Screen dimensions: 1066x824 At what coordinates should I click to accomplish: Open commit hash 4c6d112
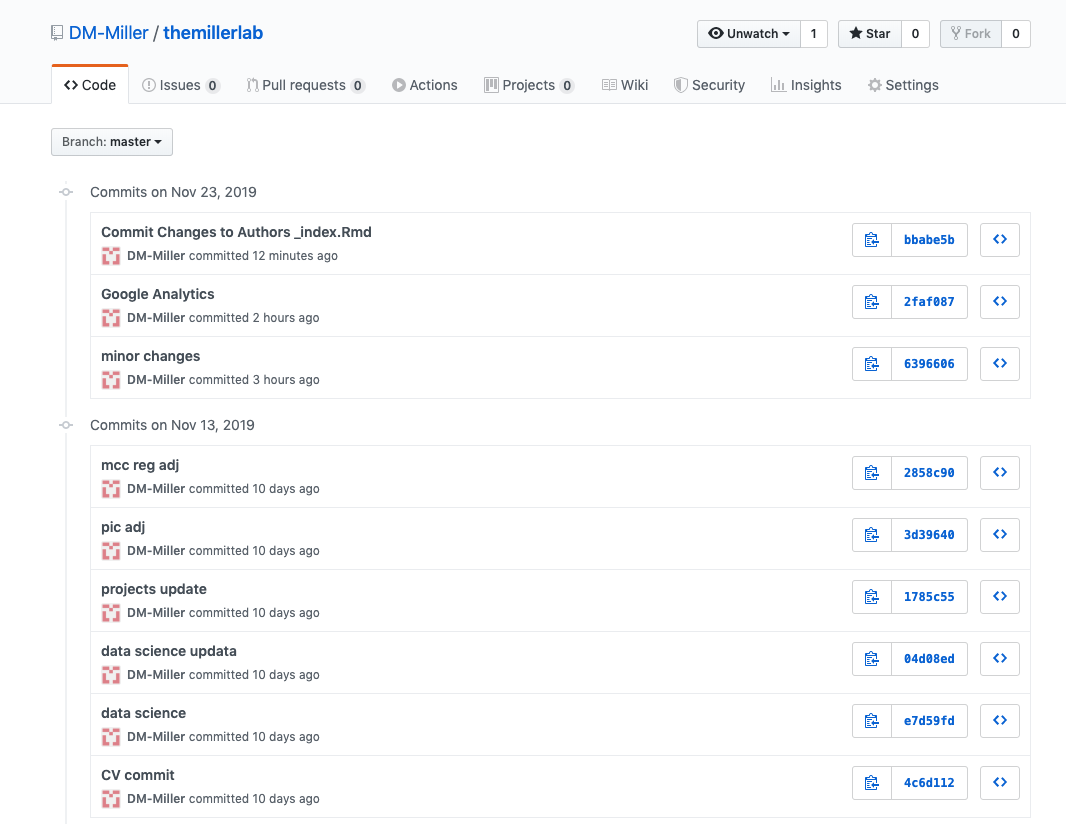coord(929,783)
